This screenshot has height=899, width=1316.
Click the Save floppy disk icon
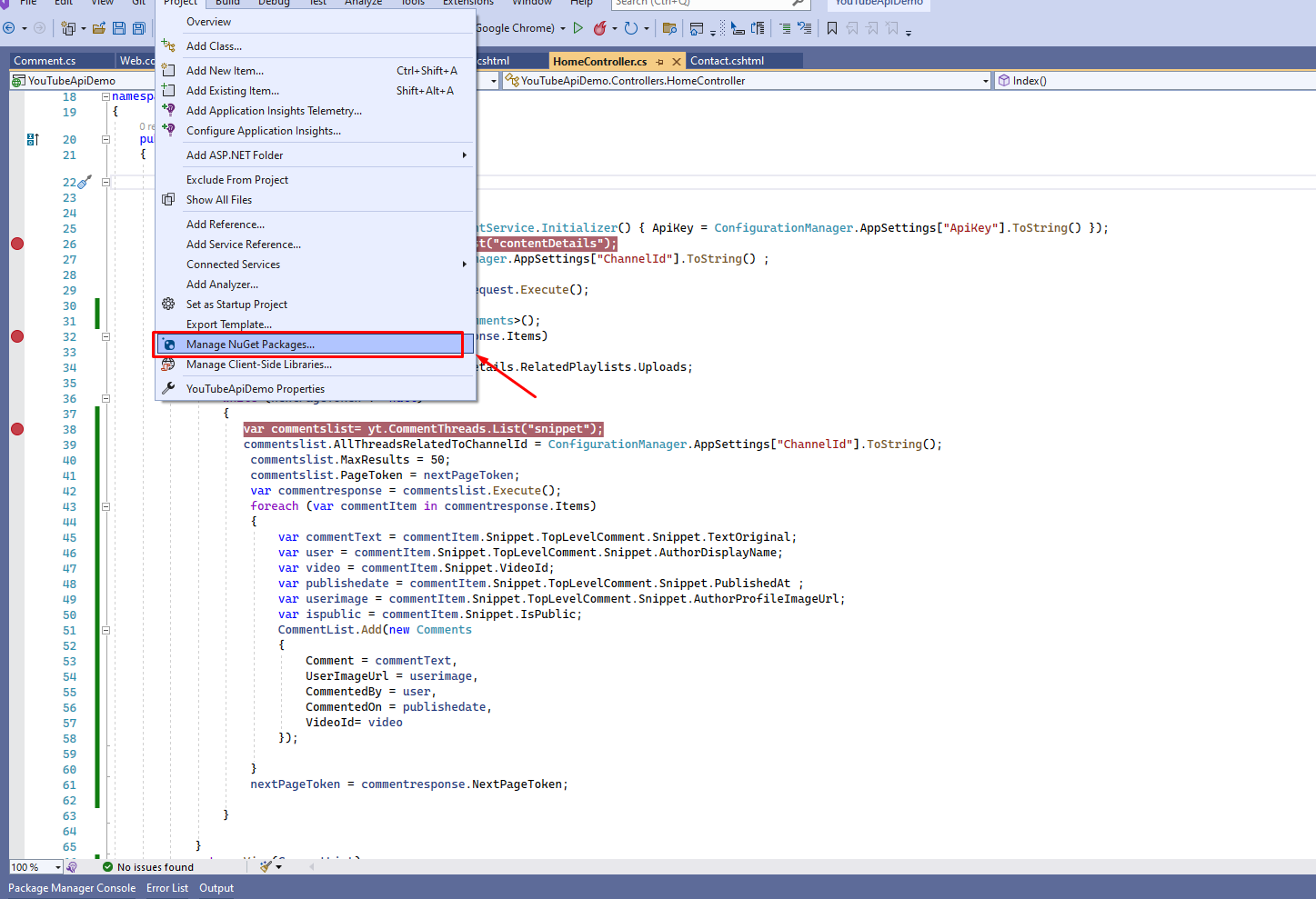coord(119,28)
